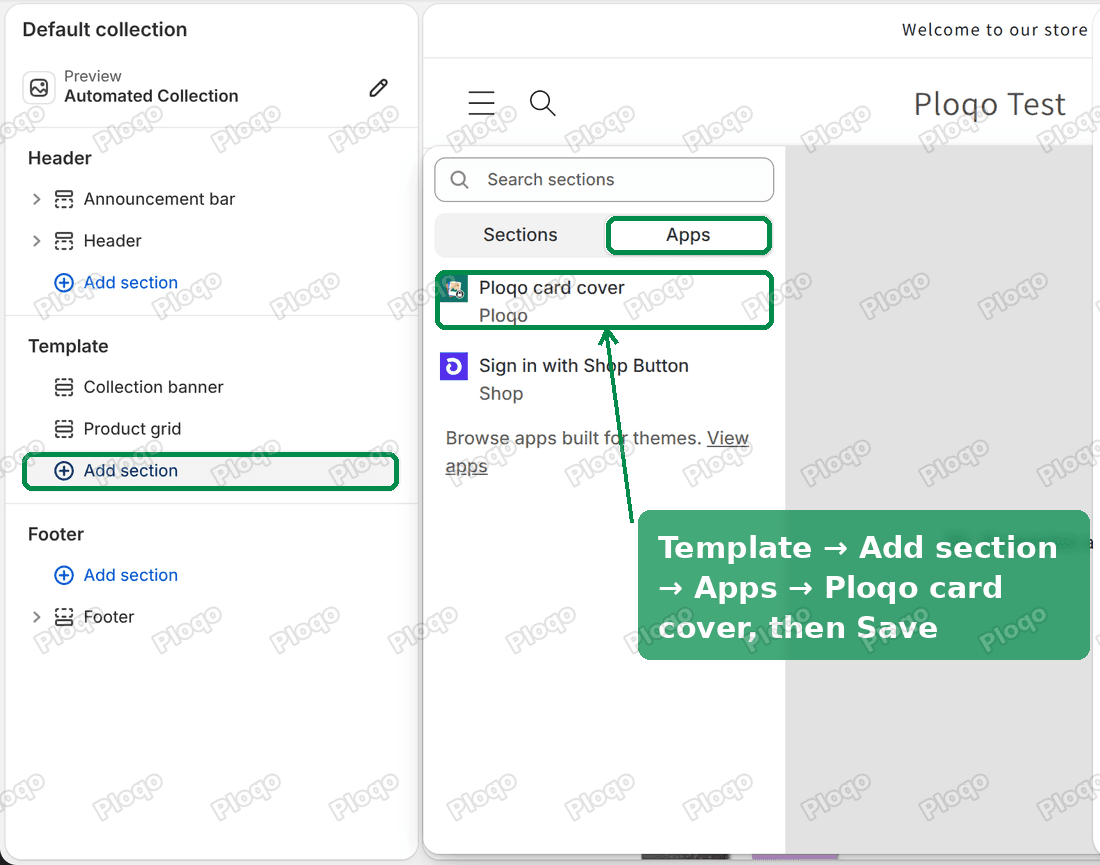Click the Ploqo Test store title

point(989,105)
